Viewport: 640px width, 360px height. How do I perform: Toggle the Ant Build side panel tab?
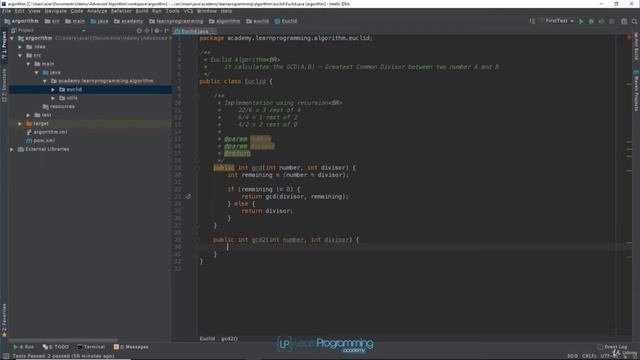[x=636, y=46]
